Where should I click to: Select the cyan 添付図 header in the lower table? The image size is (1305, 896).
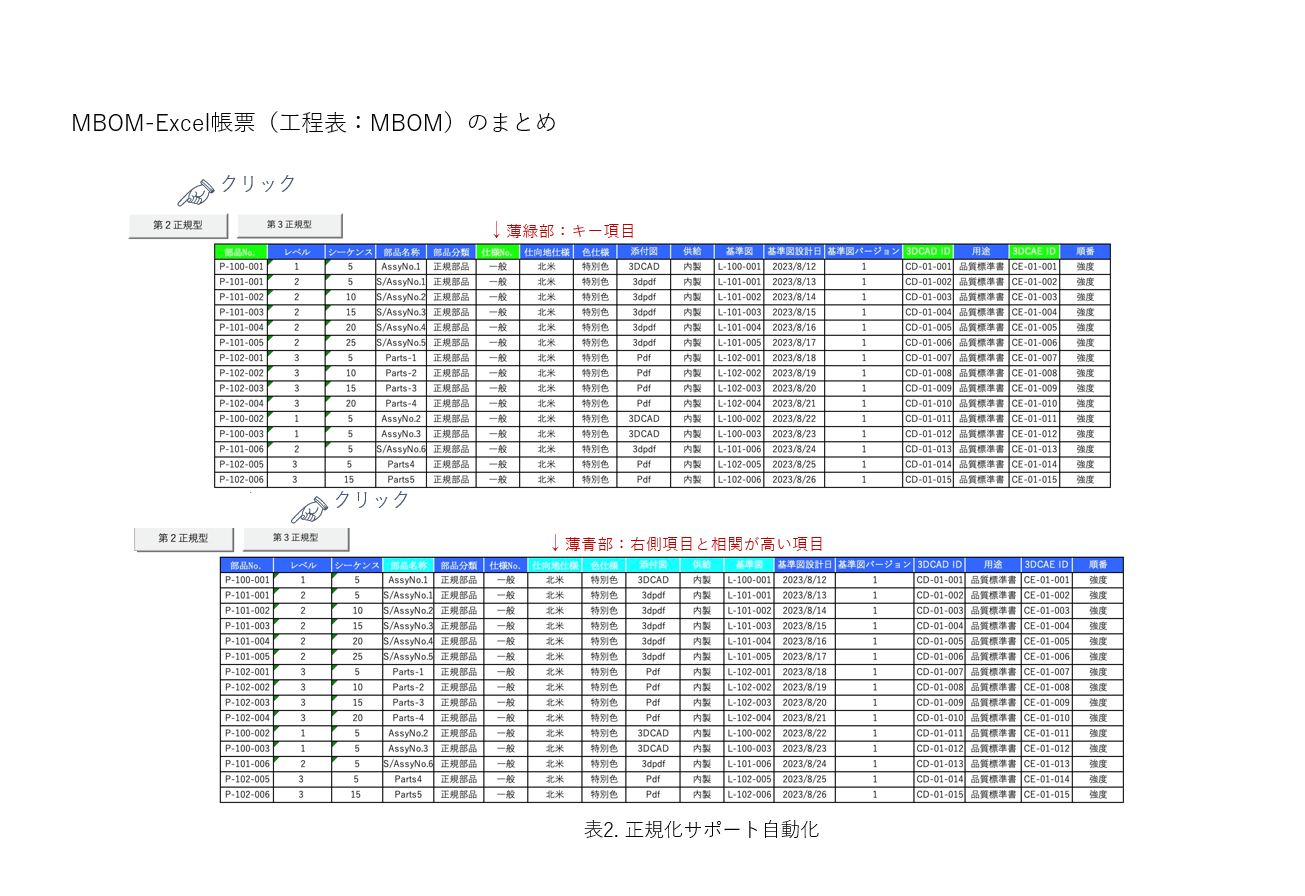[x=653, y=565]
